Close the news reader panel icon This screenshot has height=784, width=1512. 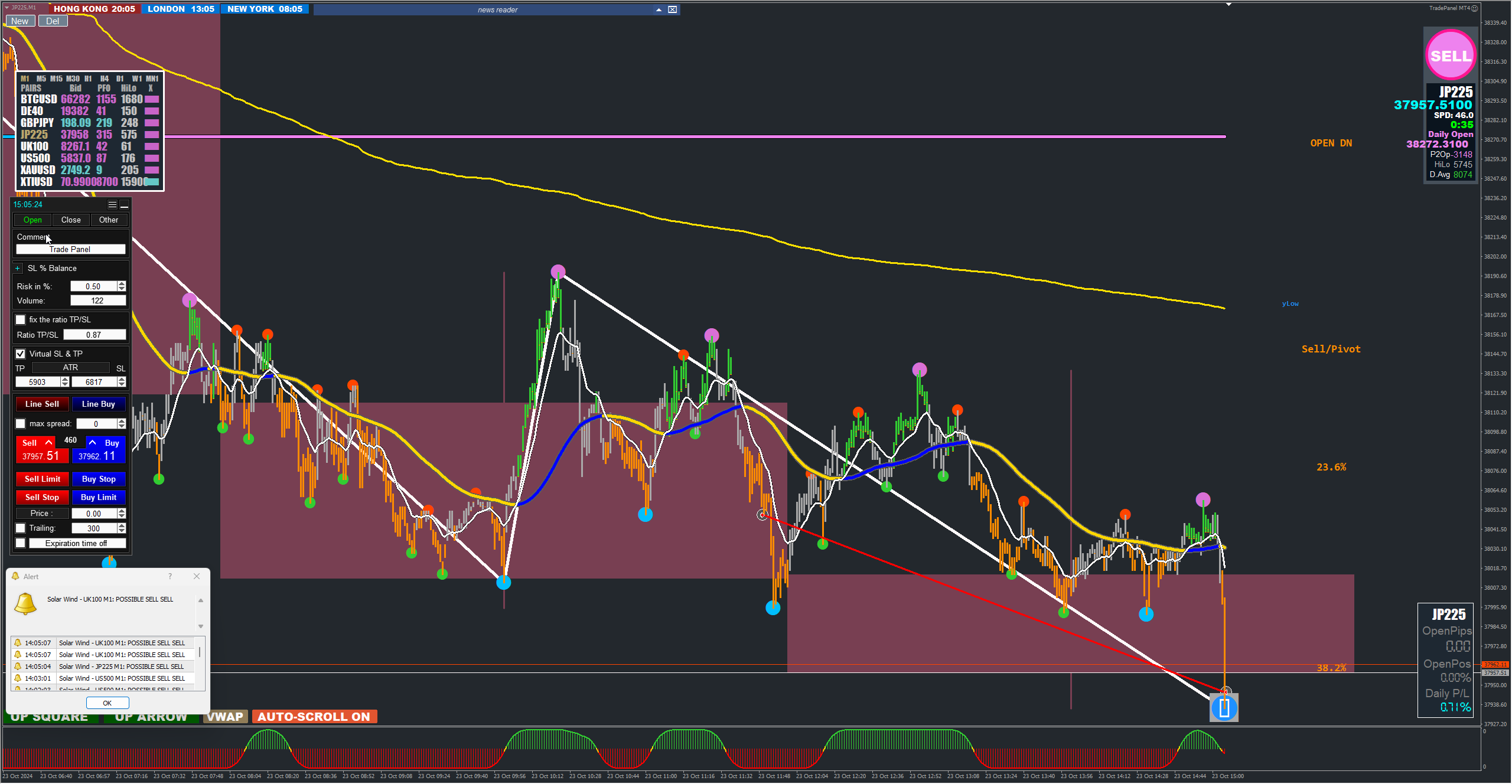[x=672, y=9]
